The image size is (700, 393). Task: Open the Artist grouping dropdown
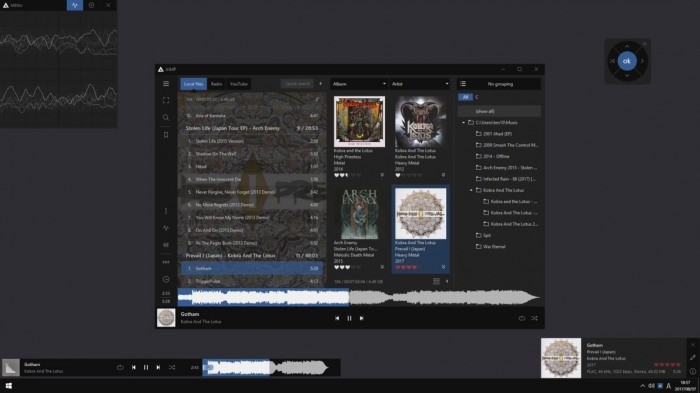420,84
